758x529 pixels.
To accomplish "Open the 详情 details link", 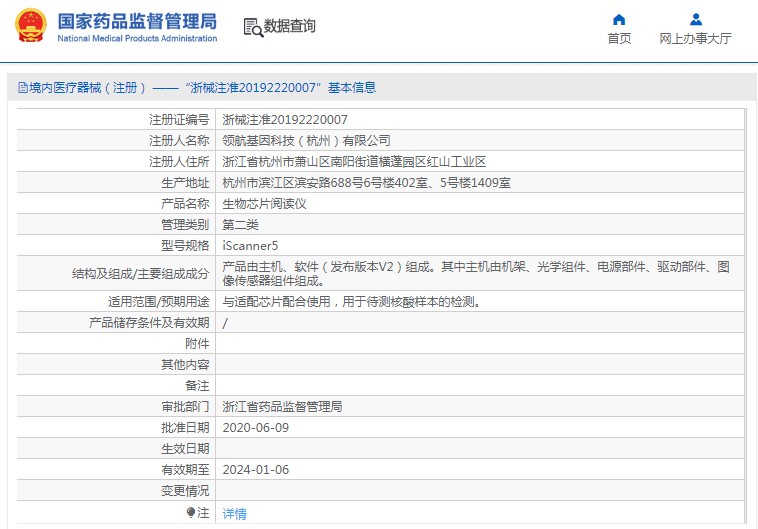I will click(x=234, y=514).
